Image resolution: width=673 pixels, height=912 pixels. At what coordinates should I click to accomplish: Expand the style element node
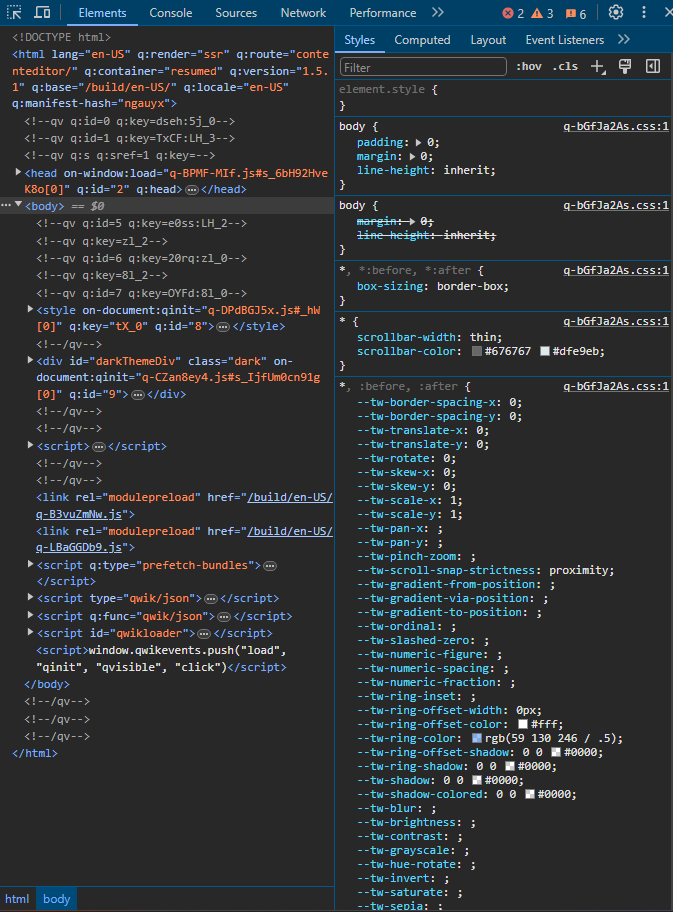coord(30,309)
